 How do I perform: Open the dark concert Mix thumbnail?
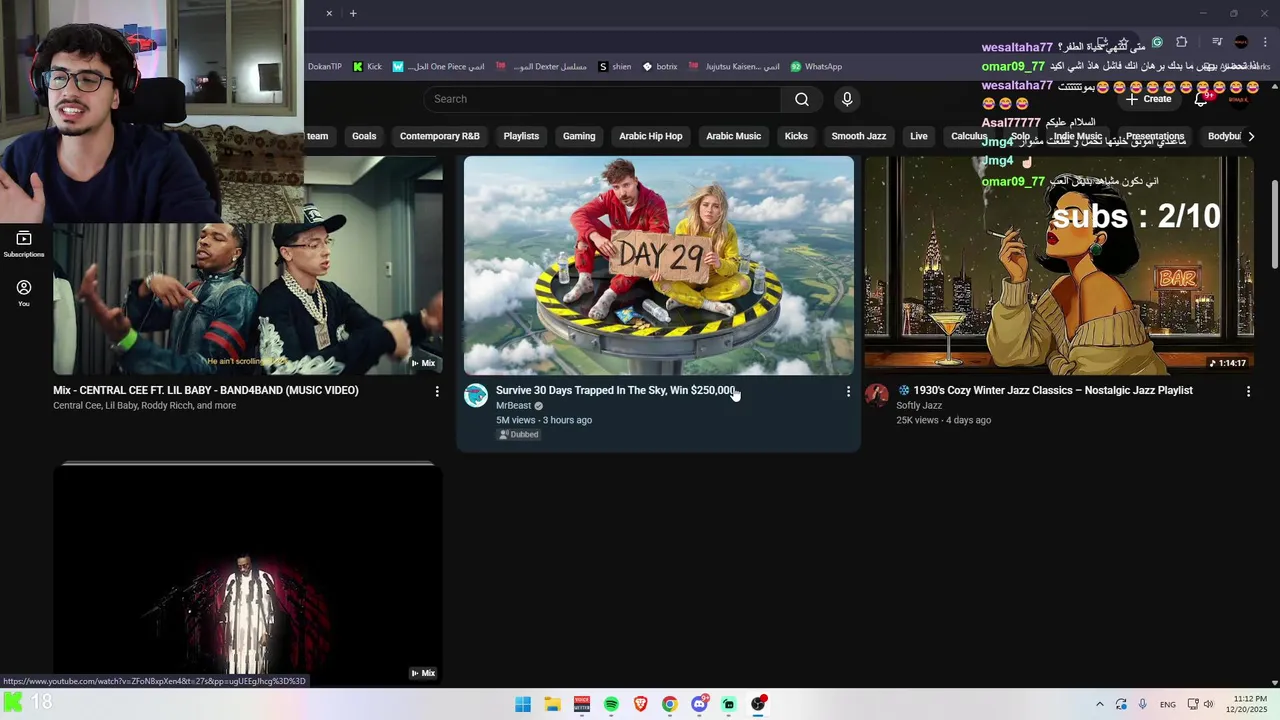[x=248, y=573]
